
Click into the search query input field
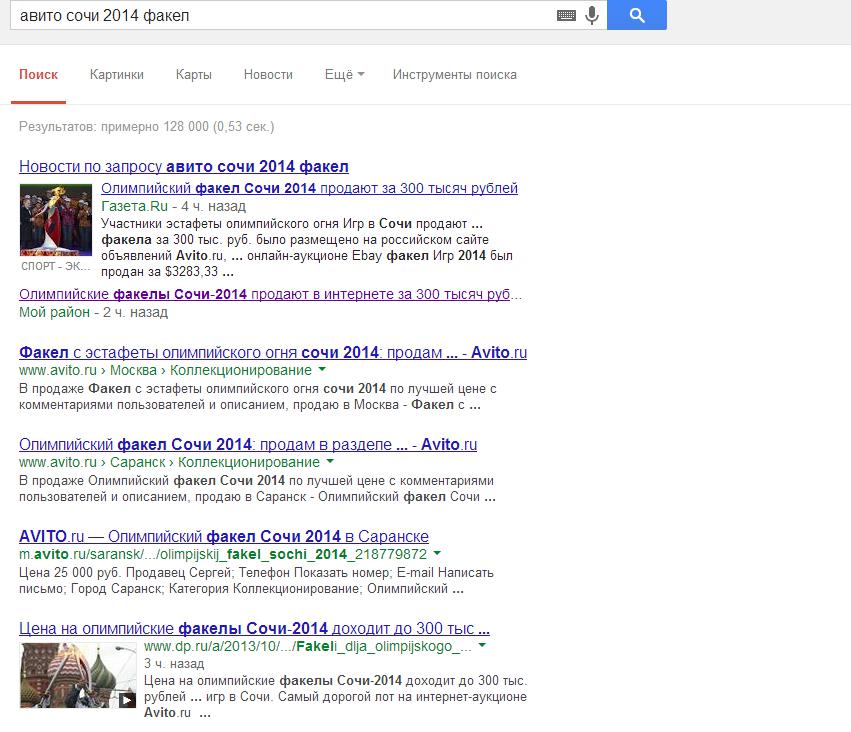280,15
